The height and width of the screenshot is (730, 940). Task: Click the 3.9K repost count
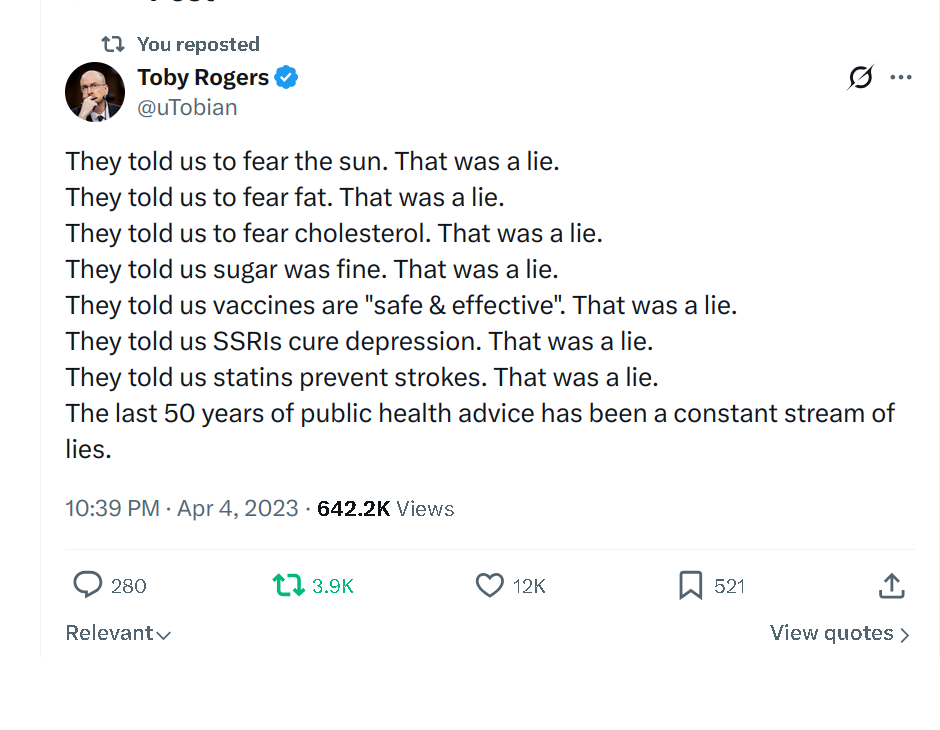coord(333,586)
